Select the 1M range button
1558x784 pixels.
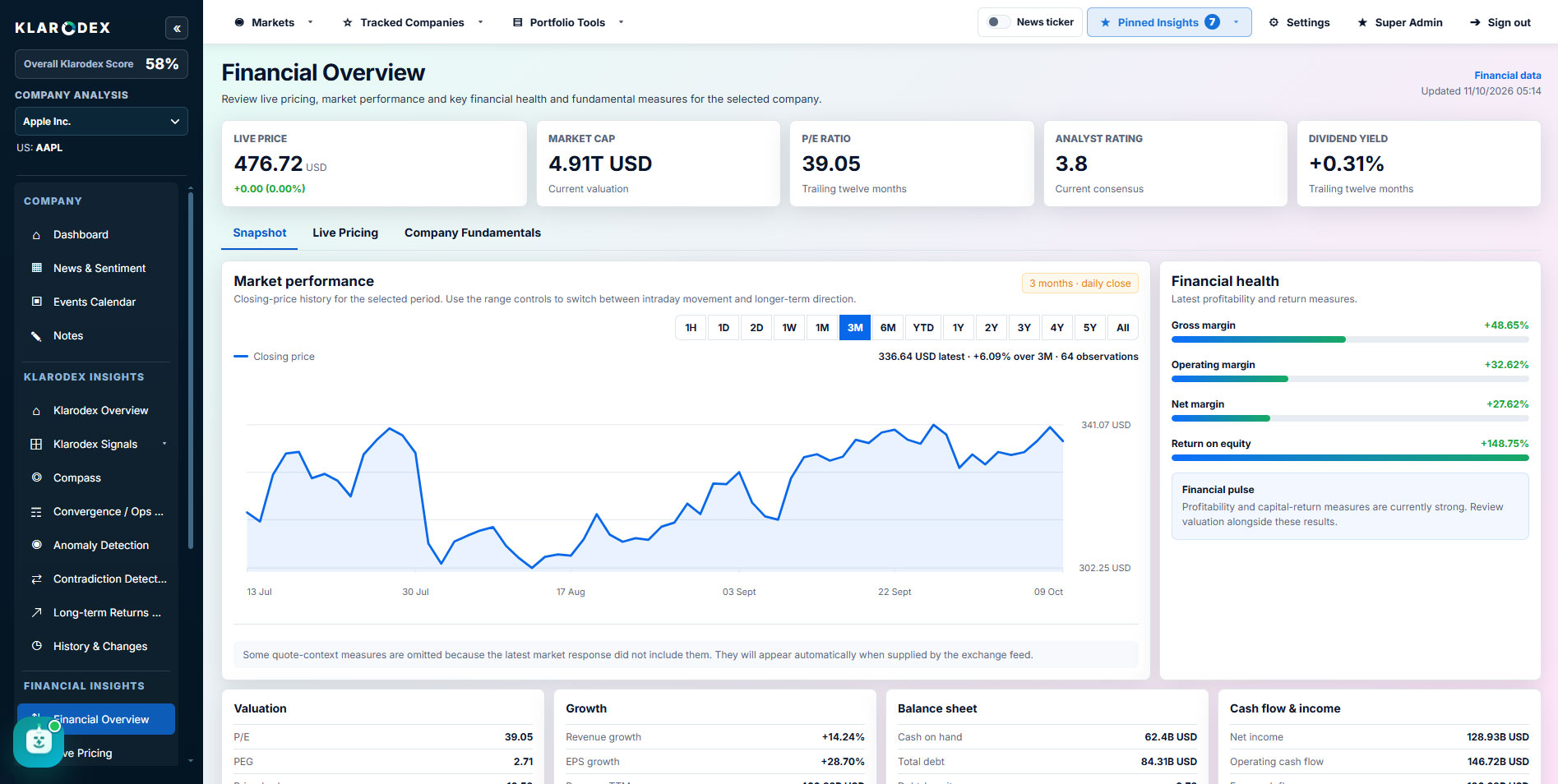[x=822, y=327]
